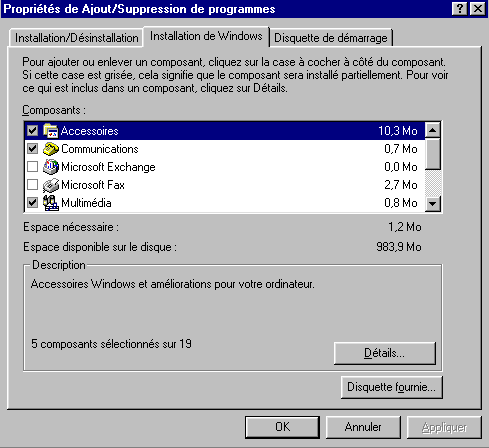Click the component list scroll up arrow

click(433, 130)
